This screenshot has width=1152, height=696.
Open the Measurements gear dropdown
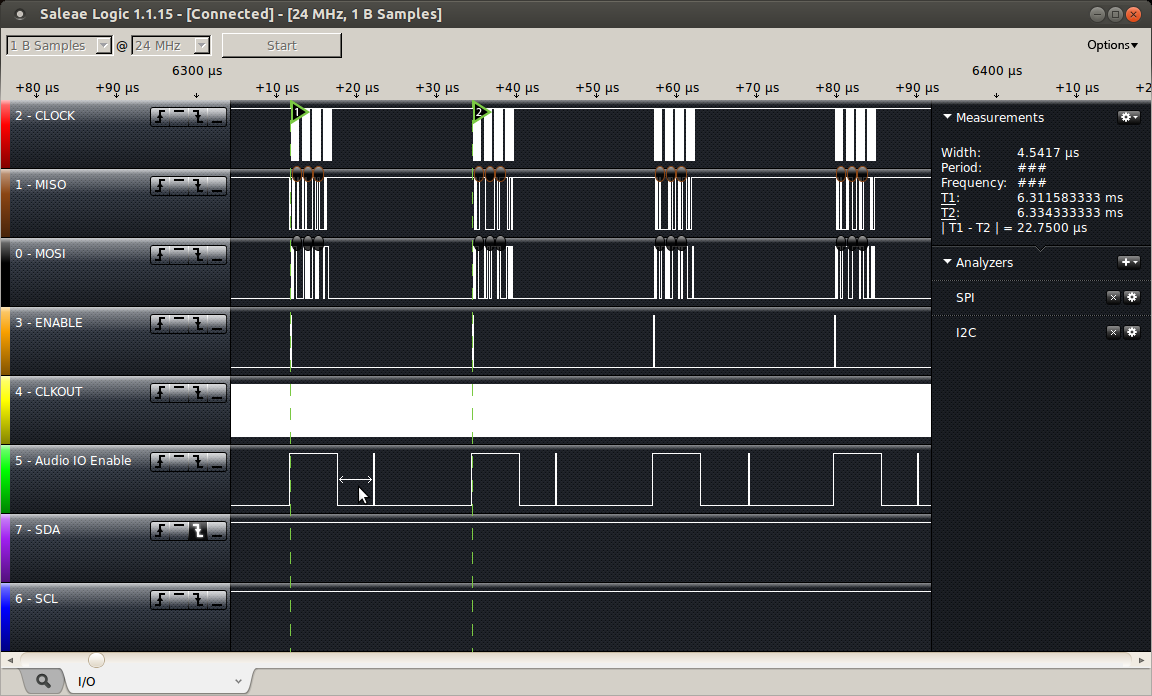(x=1128, y=117)
